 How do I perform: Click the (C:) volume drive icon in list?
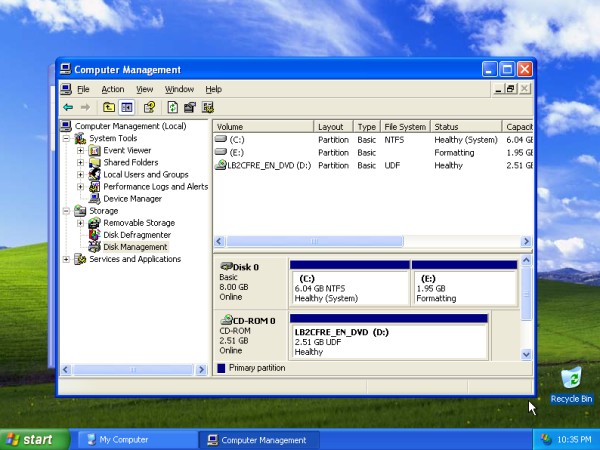pyautogui.click(x=221, y=139)
